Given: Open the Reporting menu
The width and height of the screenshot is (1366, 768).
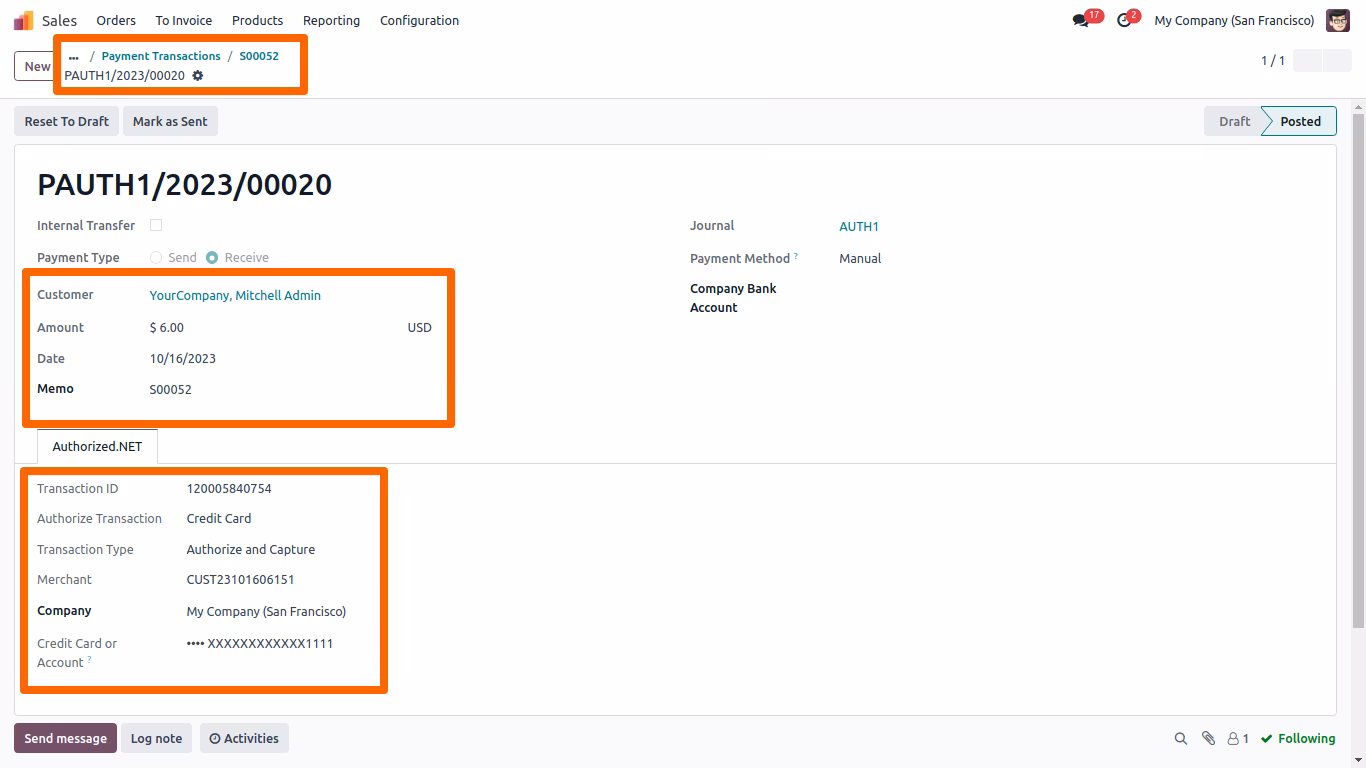Looking at the screenshot, I should click(331, 20).
